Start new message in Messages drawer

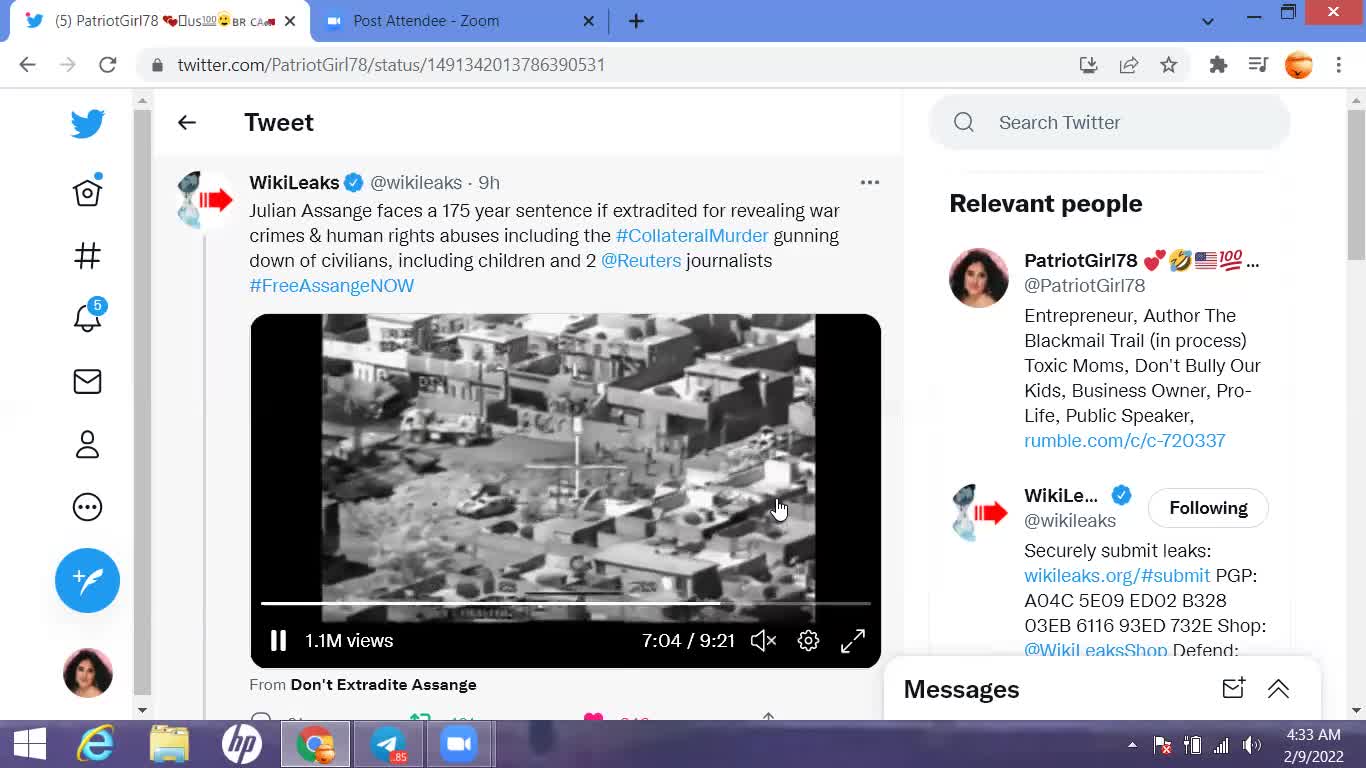(x=1233, y=689)
